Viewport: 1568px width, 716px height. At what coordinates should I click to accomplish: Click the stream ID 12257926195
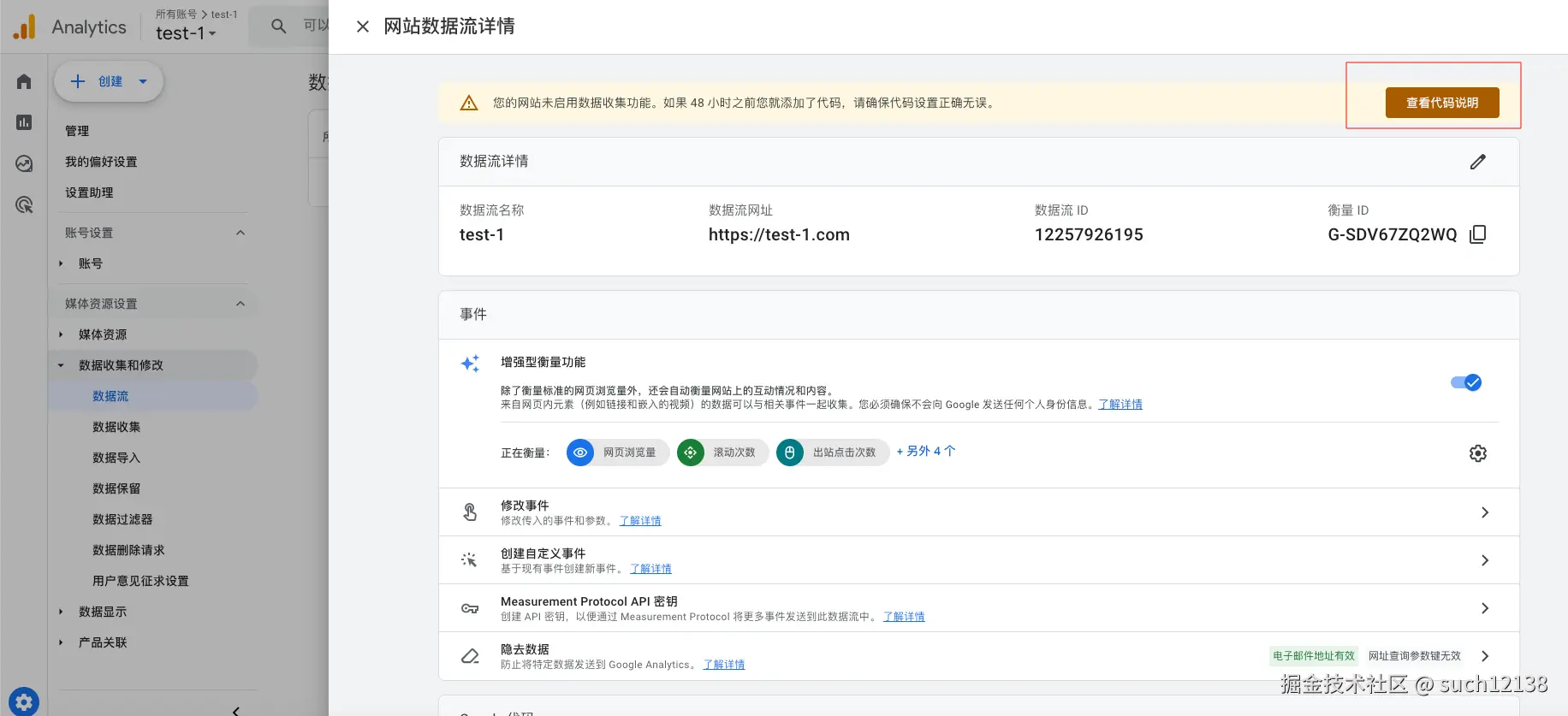(1089, 234)
